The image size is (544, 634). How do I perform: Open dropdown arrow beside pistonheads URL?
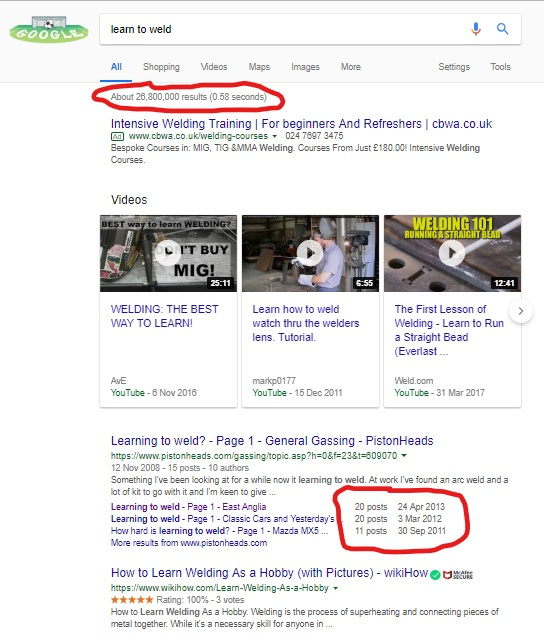404,456
